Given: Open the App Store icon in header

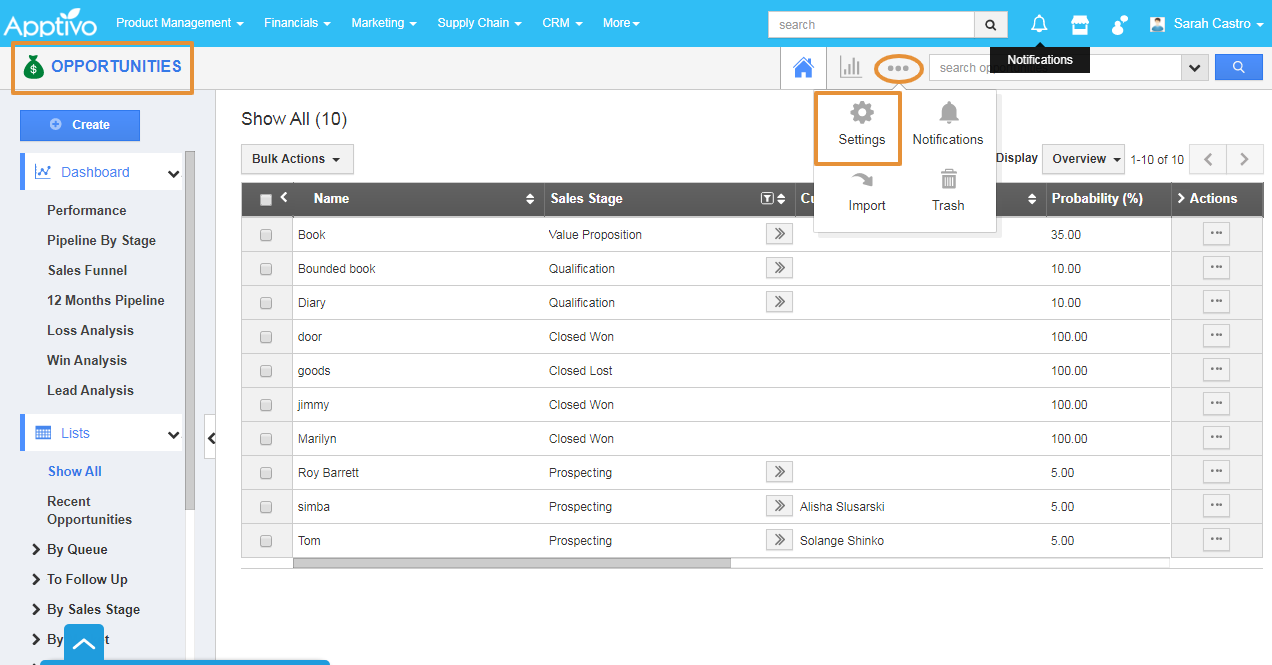Looking at the screenshot, I should (x=1079, y=24).
